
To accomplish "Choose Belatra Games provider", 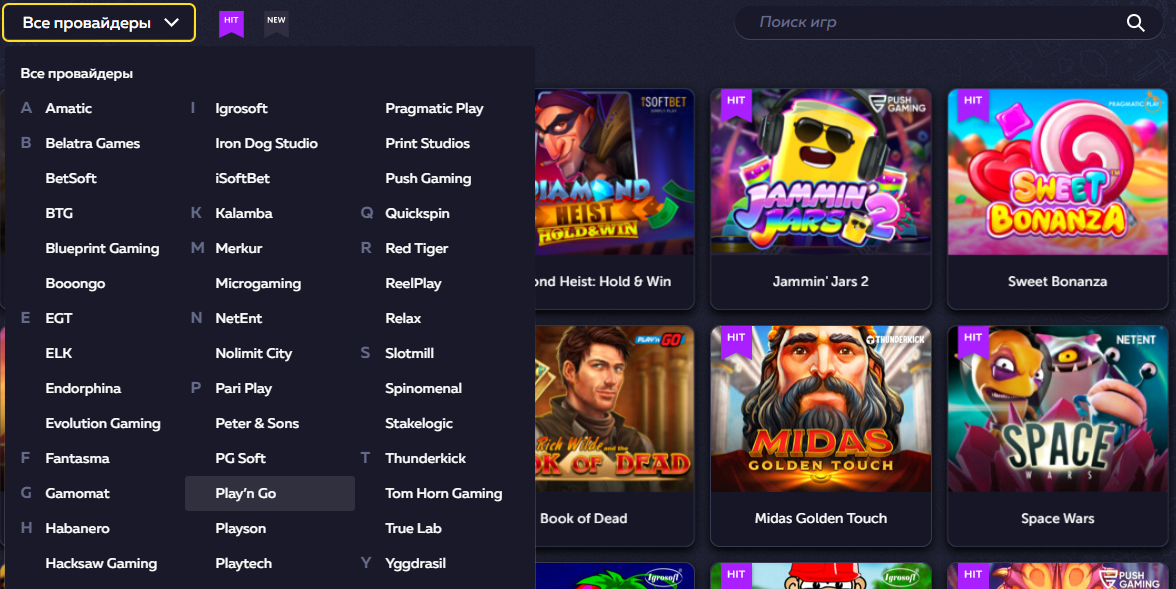I will click(x=92, y=143).
